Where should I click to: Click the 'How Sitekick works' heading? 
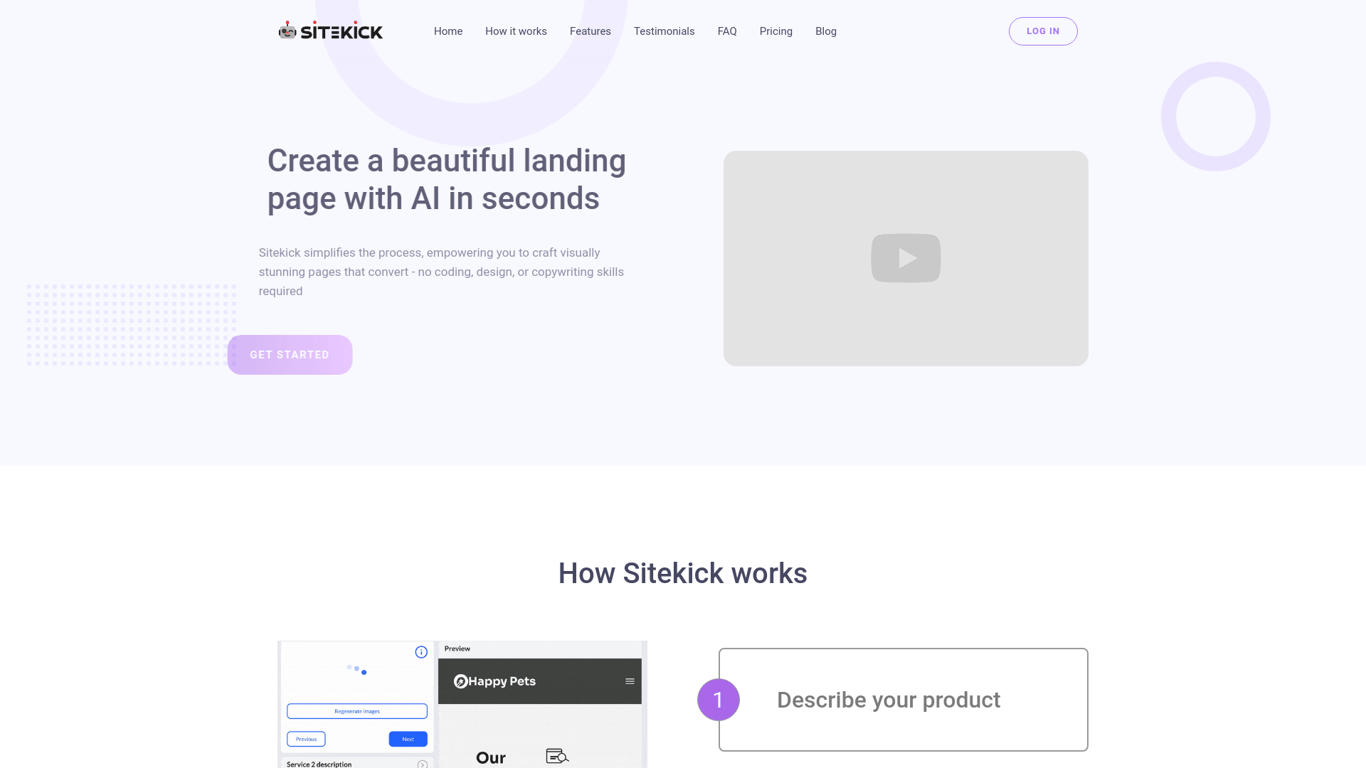[683, 573]
